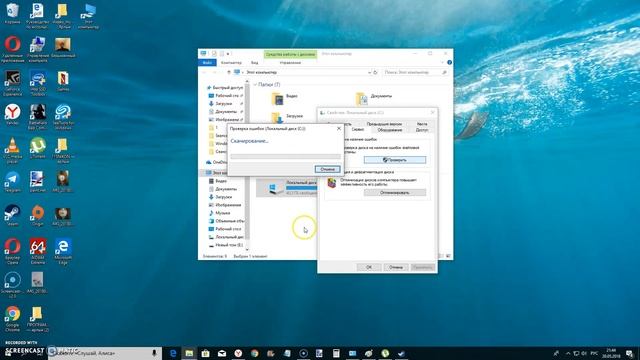Select Быстрый доступ in navigation pane
640x360 pixels.
[x=224, y=87]
